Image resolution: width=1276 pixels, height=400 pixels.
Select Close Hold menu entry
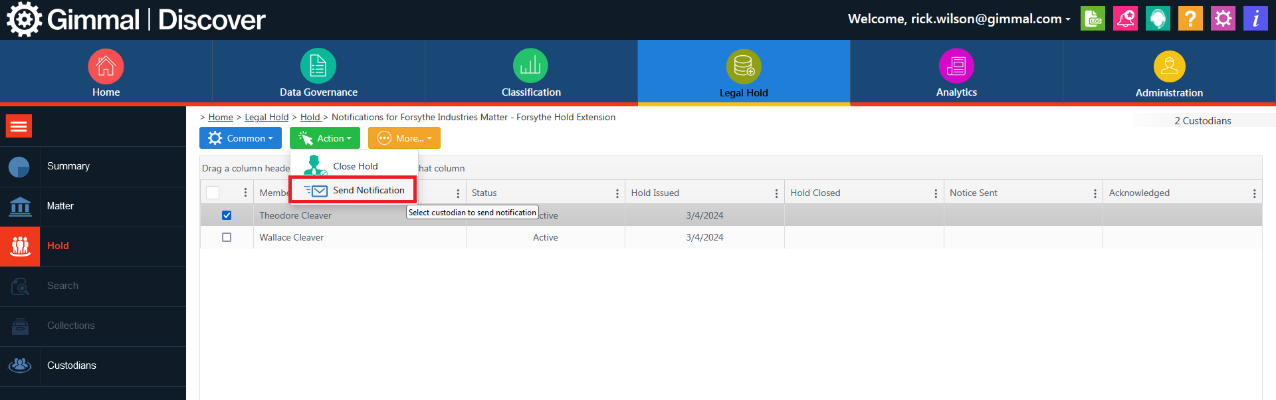click(x=355, y=166)
